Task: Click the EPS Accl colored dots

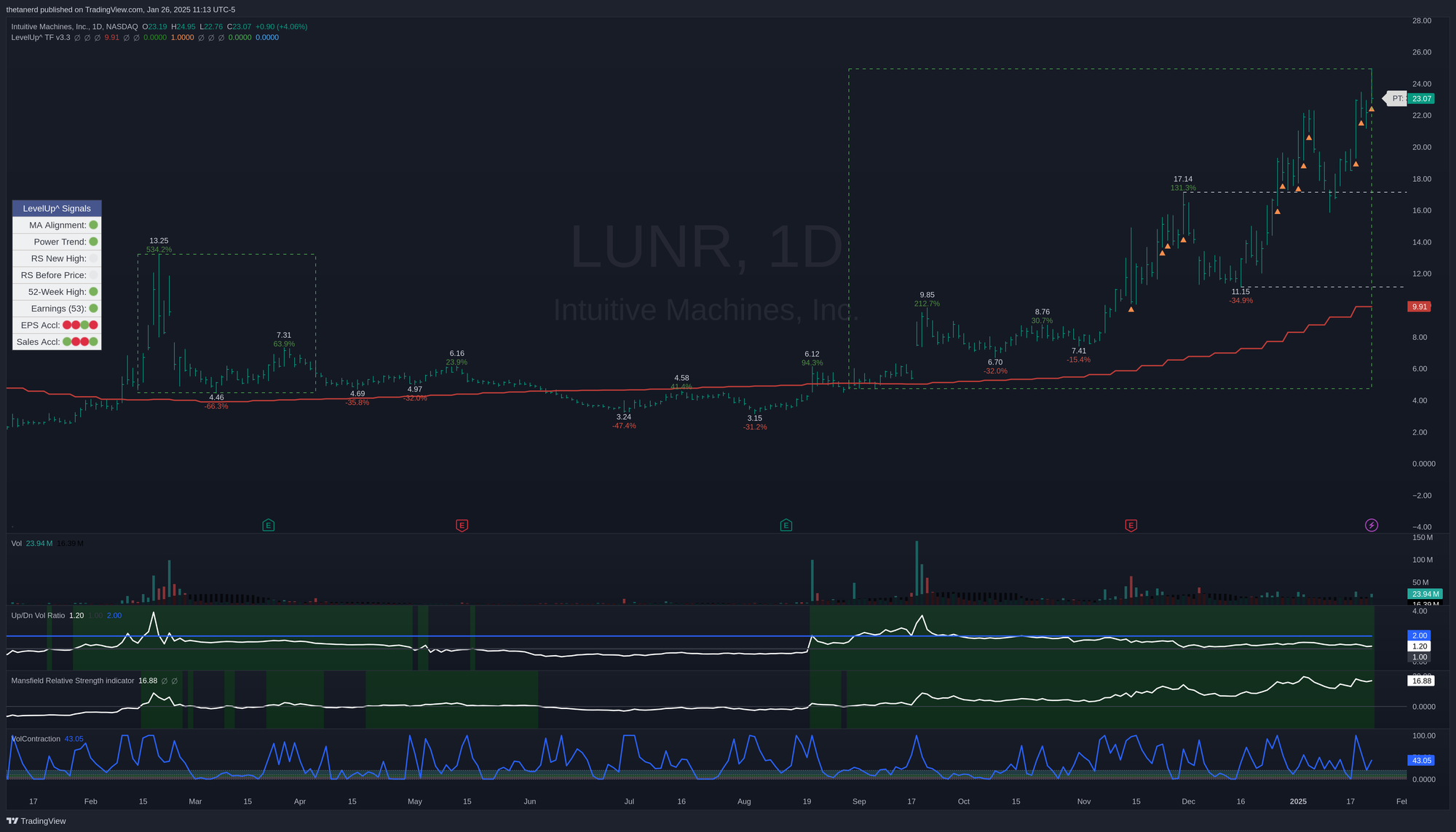Action: point(80,325)
